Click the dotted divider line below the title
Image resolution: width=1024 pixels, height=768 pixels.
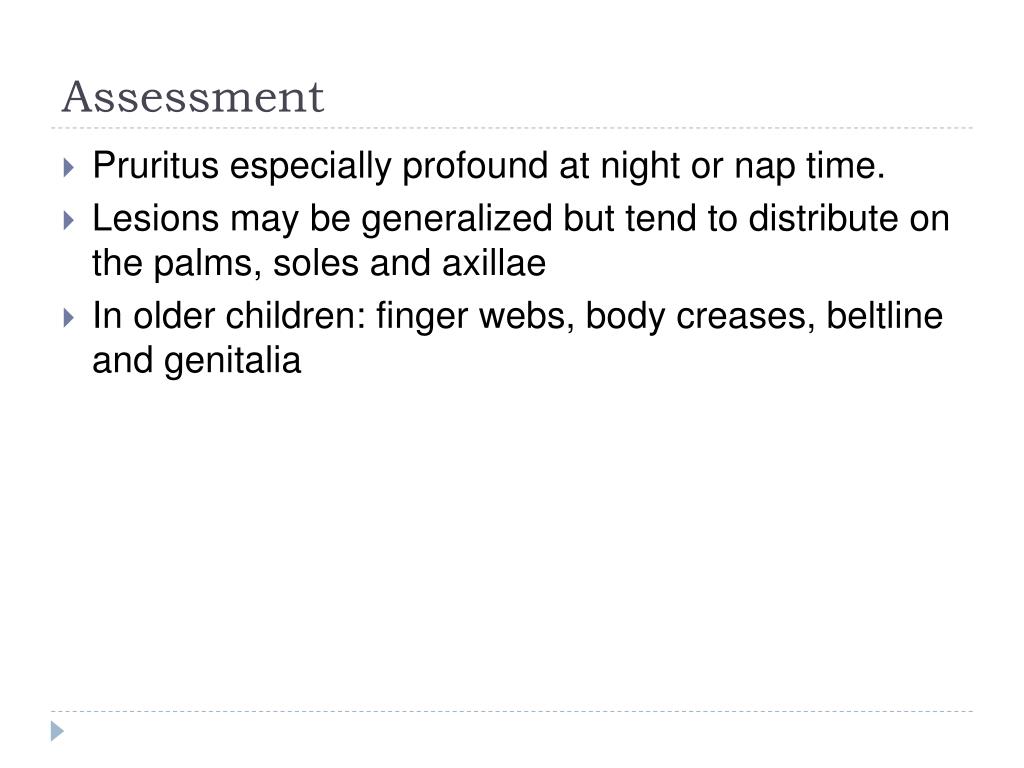coord(512,128)
